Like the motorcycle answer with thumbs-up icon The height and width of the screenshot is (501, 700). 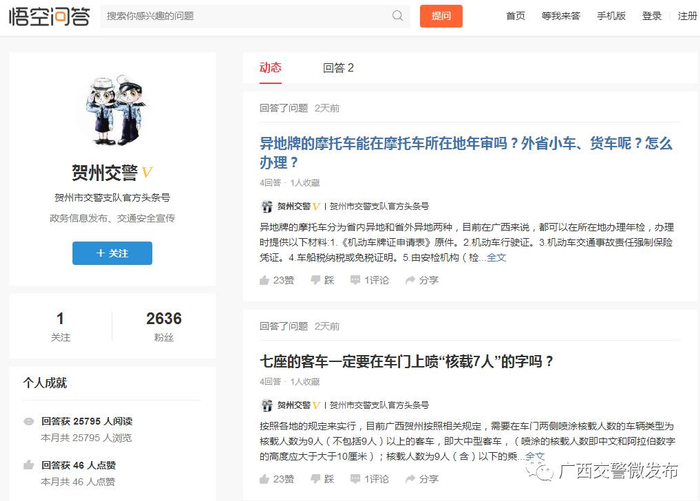coord(264,280)
